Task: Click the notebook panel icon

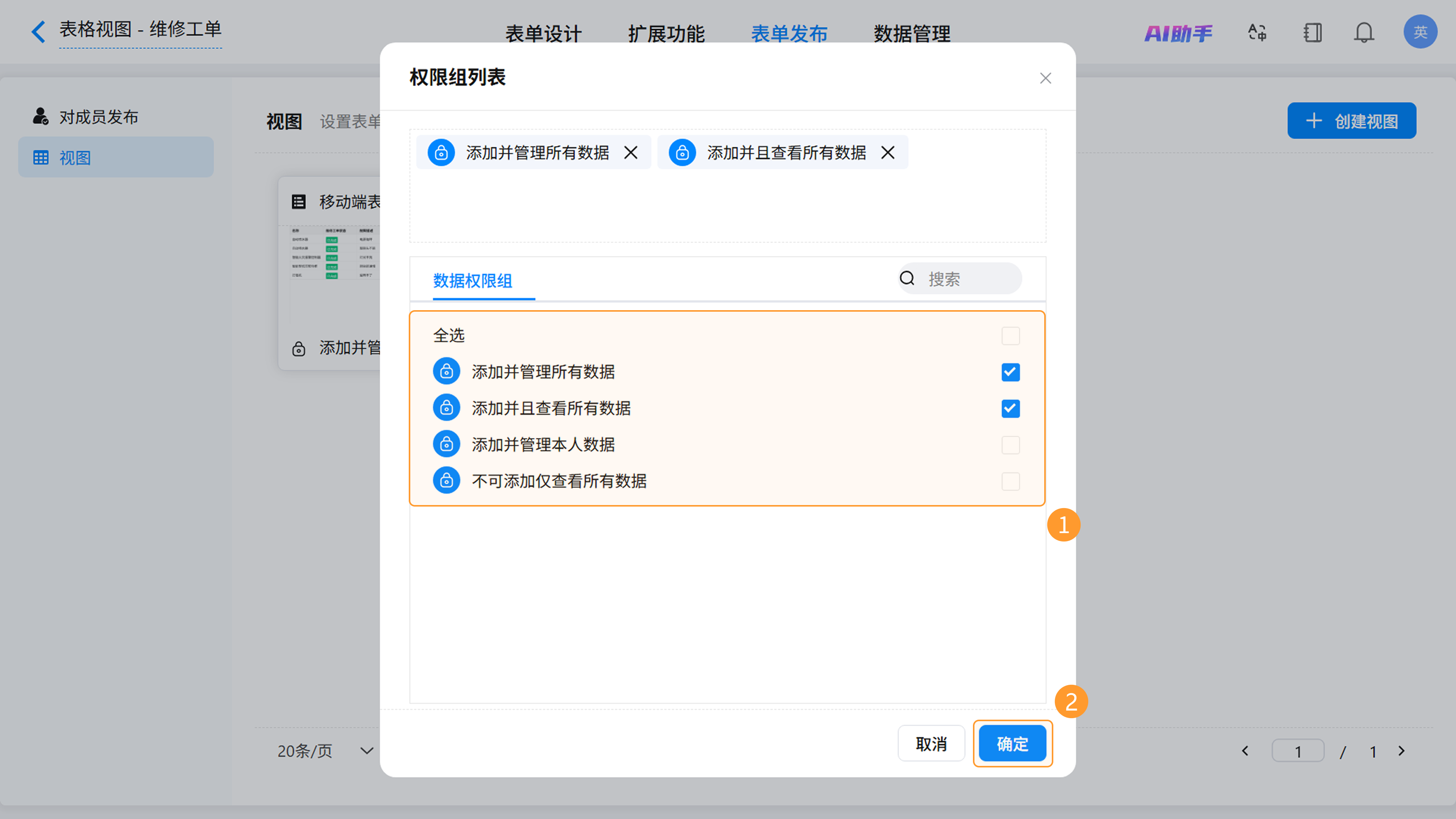Action: click(x=1312, y=32)
